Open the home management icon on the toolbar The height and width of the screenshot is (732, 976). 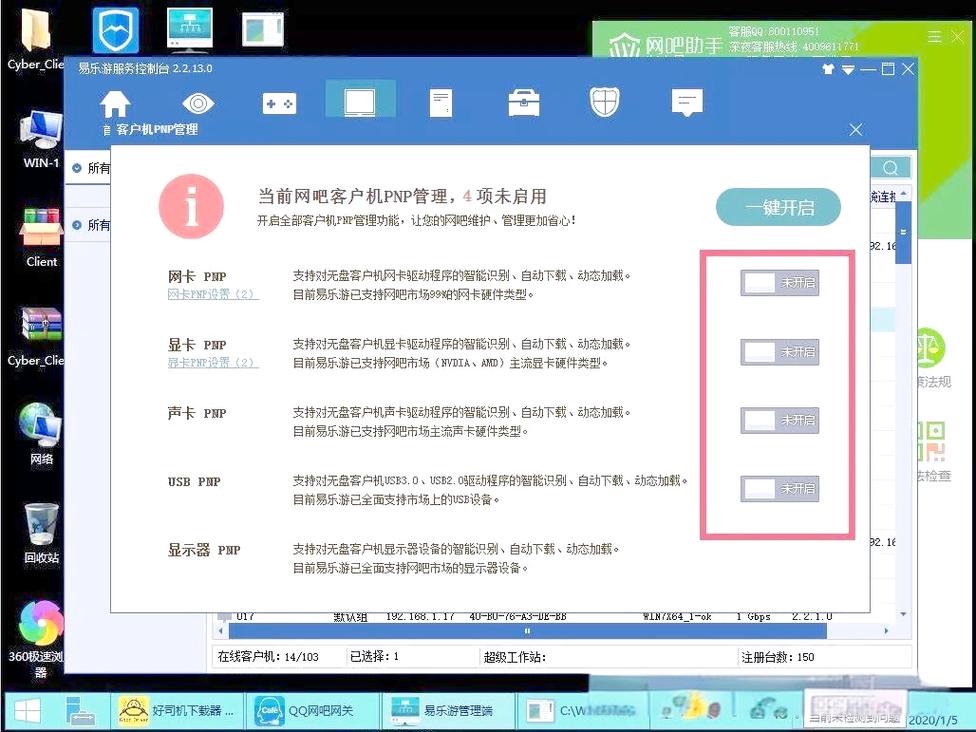tap(115, 103)
